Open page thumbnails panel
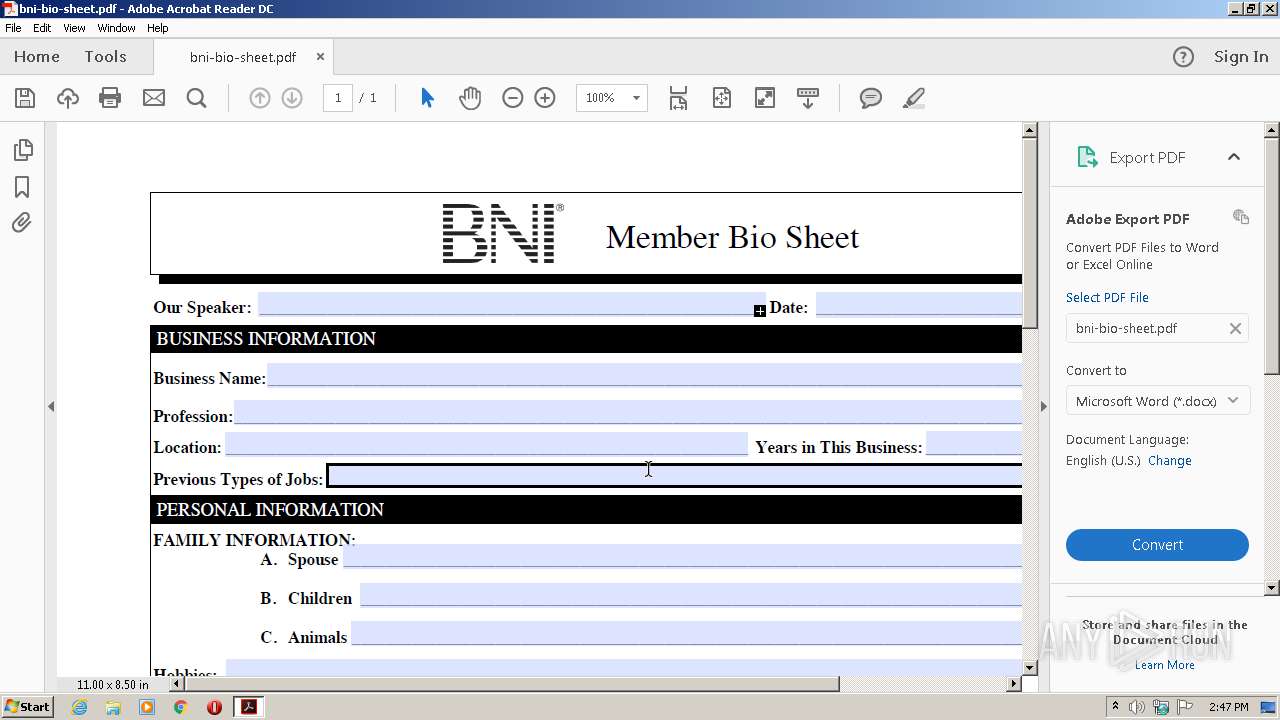The image size is (1280, 720). 22,150
